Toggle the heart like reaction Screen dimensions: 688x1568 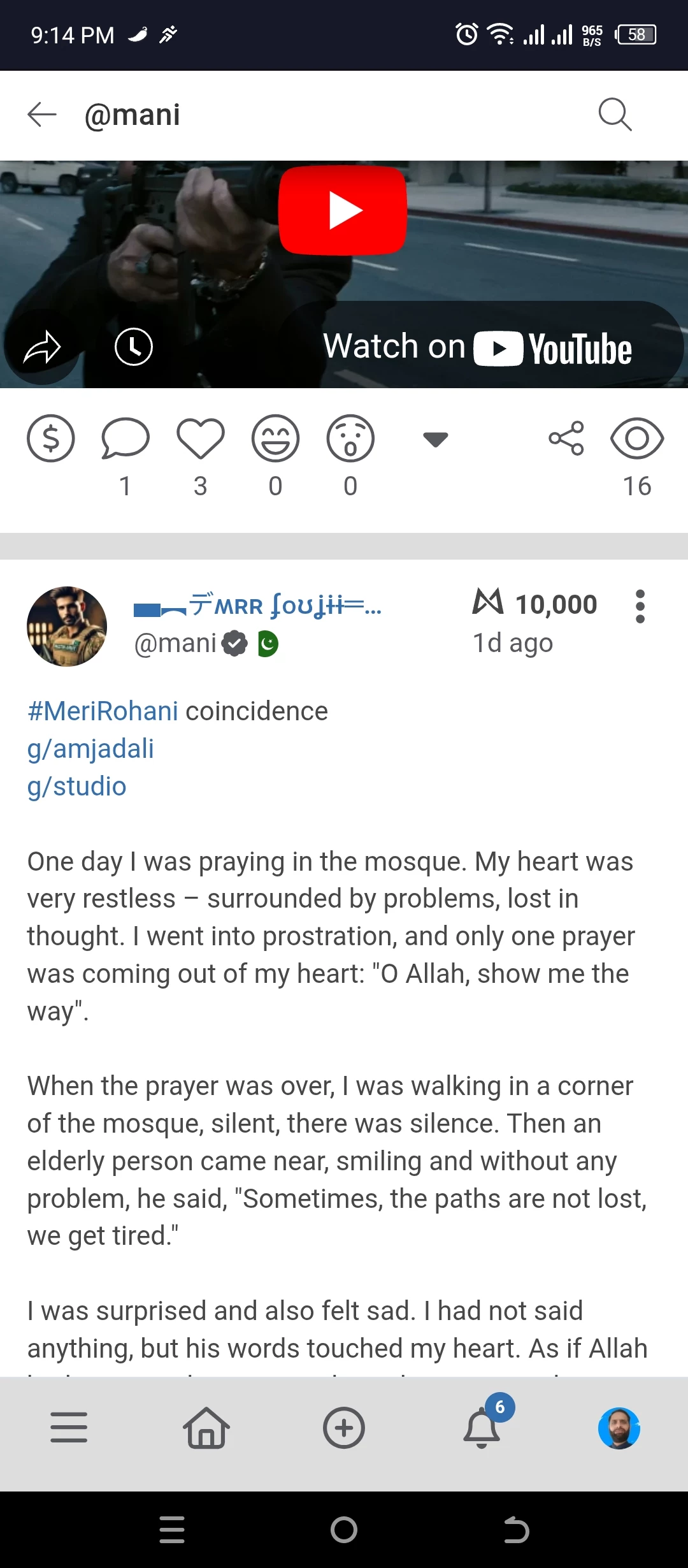[201, 439]
